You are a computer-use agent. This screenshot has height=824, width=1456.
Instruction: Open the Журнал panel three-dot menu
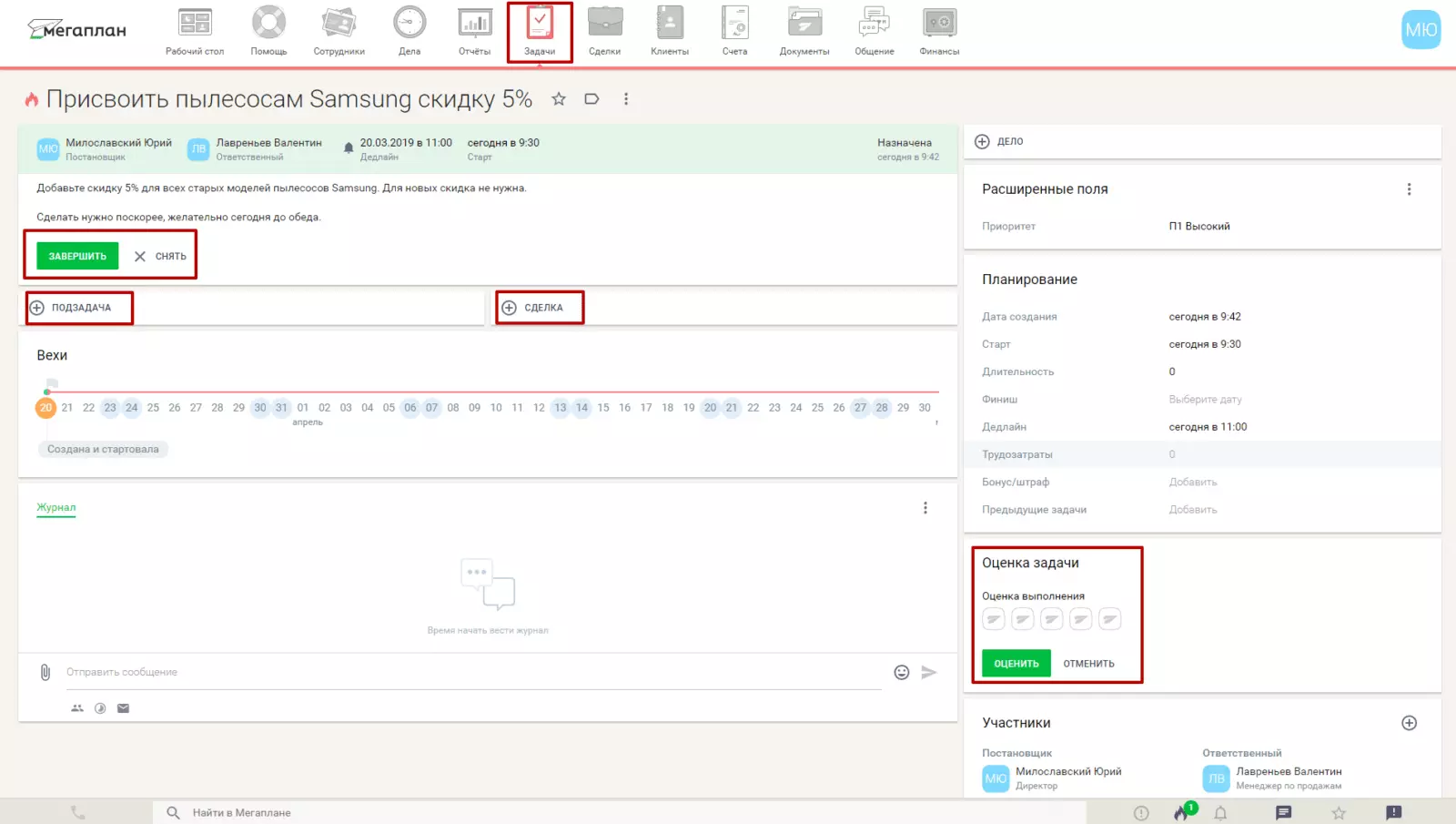coord(925,508)
